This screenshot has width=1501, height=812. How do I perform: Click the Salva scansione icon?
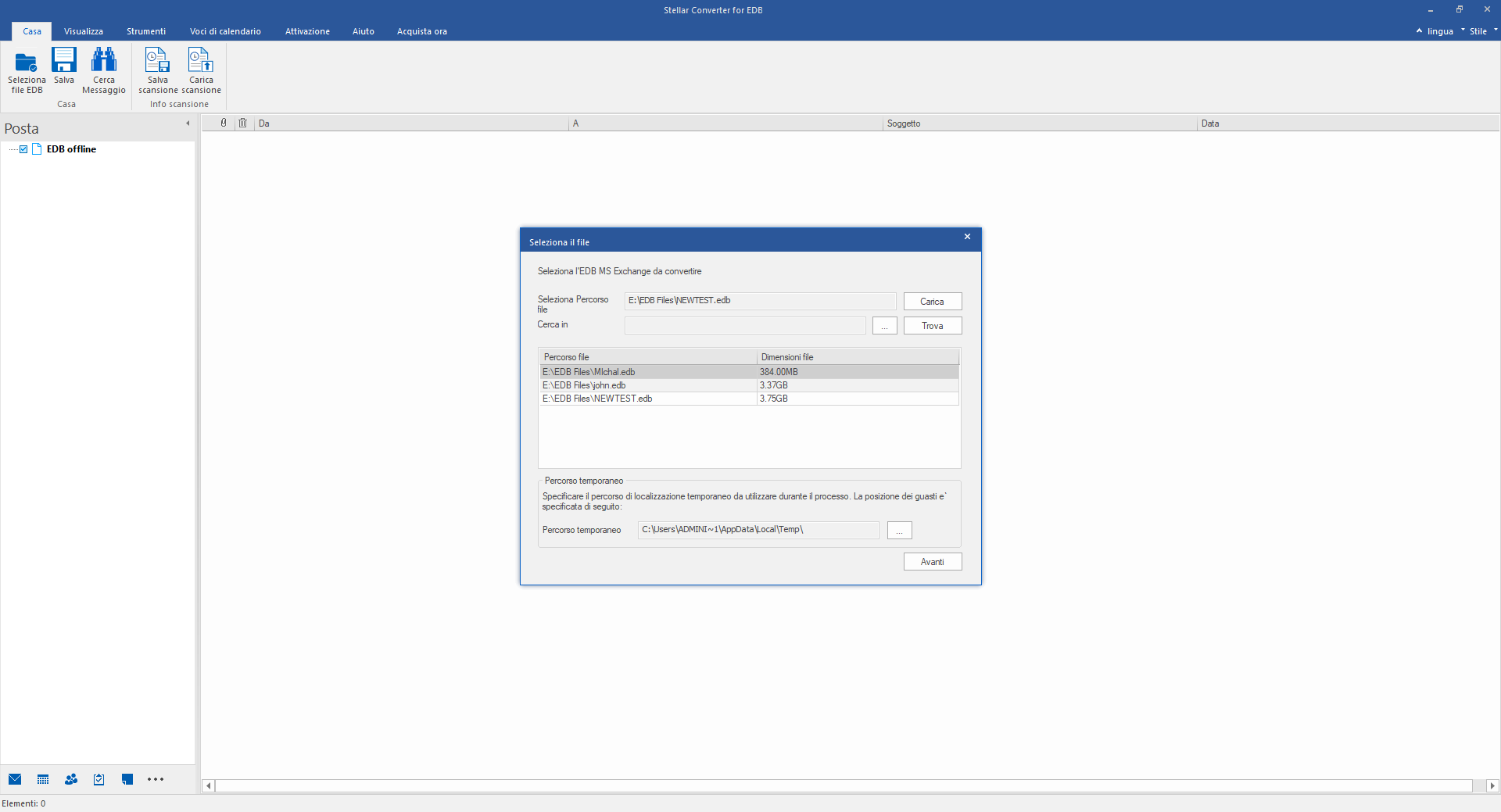pos(158,61)
